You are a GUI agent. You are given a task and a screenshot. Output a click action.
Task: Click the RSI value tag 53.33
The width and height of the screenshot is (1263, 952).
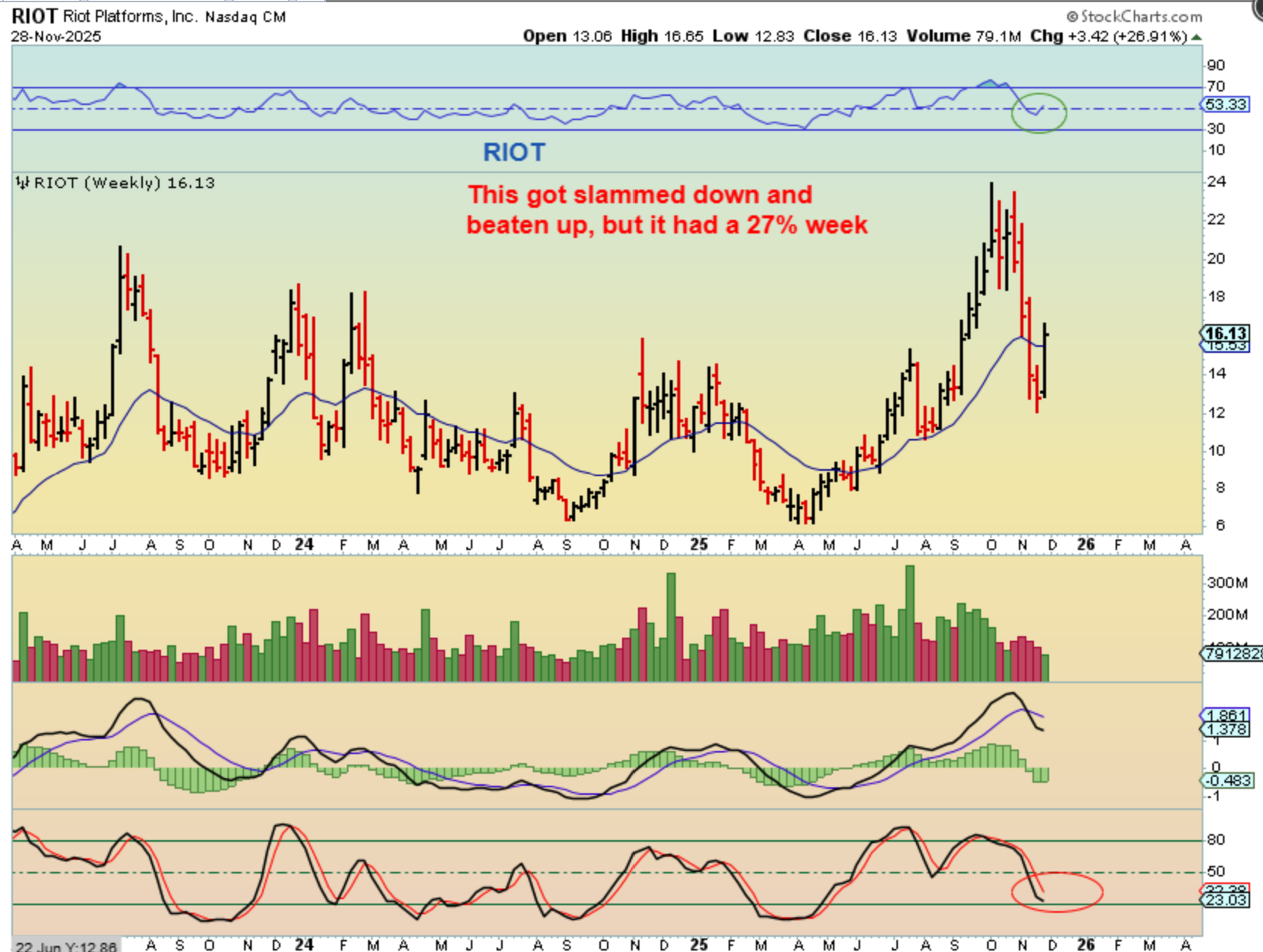click(x=1226, y=104)
